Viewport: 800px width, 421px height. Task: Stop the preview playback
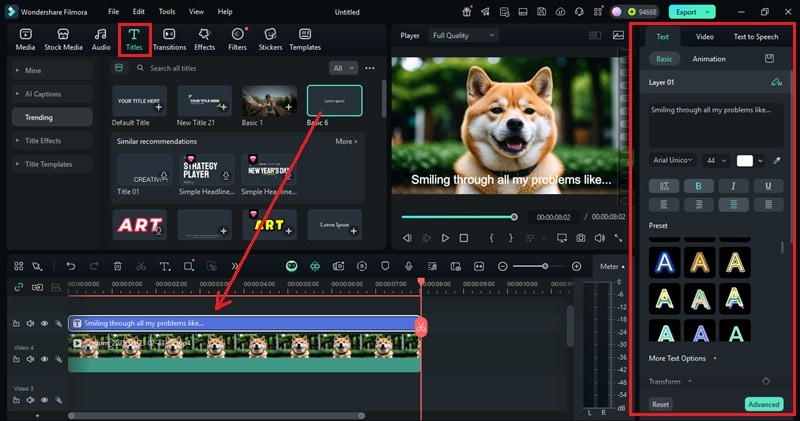click(x=464, y=238)
